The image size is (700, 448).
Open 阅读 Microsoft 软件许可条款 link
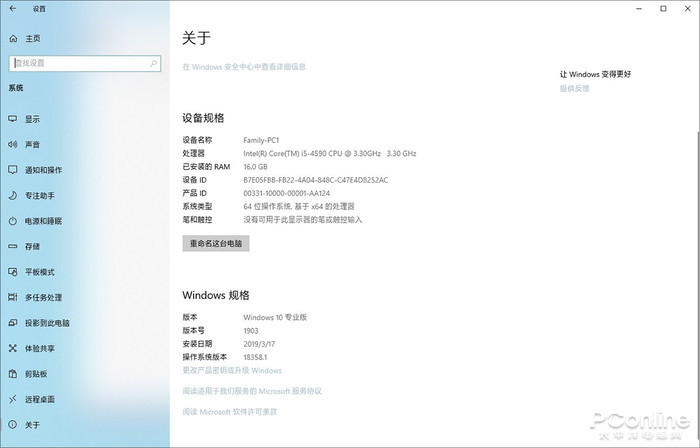click(229, 411)
